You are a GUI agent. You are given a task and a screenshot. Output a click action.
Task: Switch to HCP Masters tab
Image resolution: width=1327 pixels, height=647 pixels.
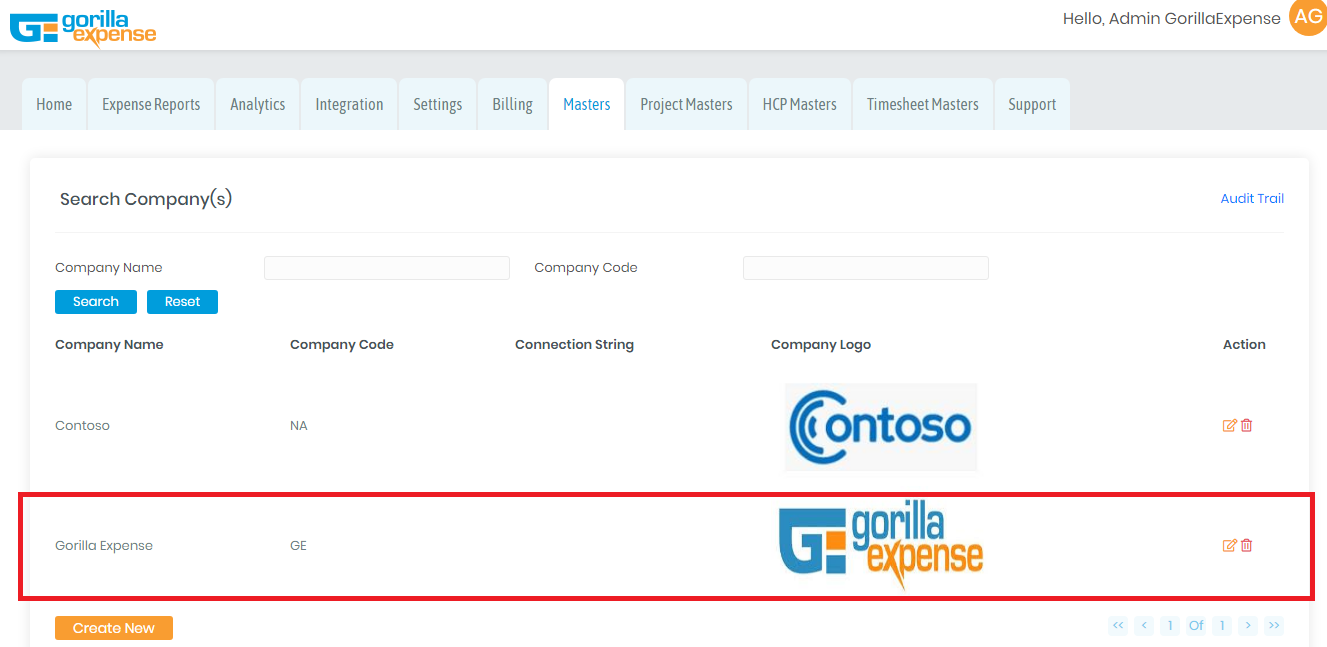pos(800,104)
